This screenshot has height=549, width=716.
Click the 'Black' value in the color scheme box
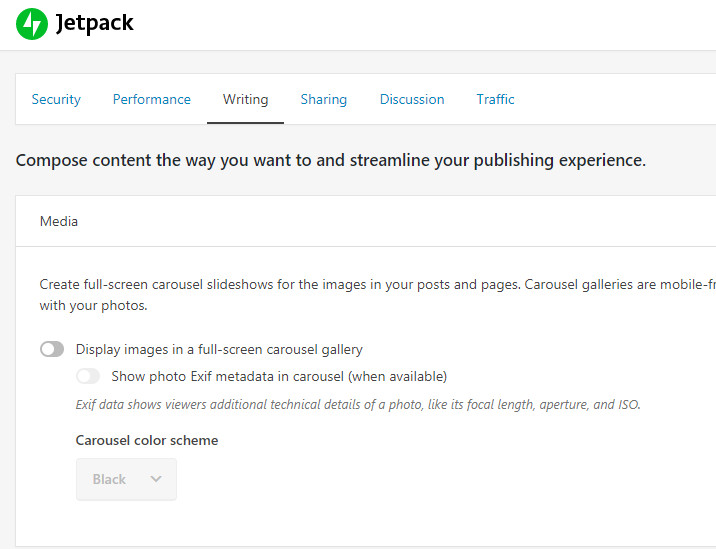(x=109, y=479)
